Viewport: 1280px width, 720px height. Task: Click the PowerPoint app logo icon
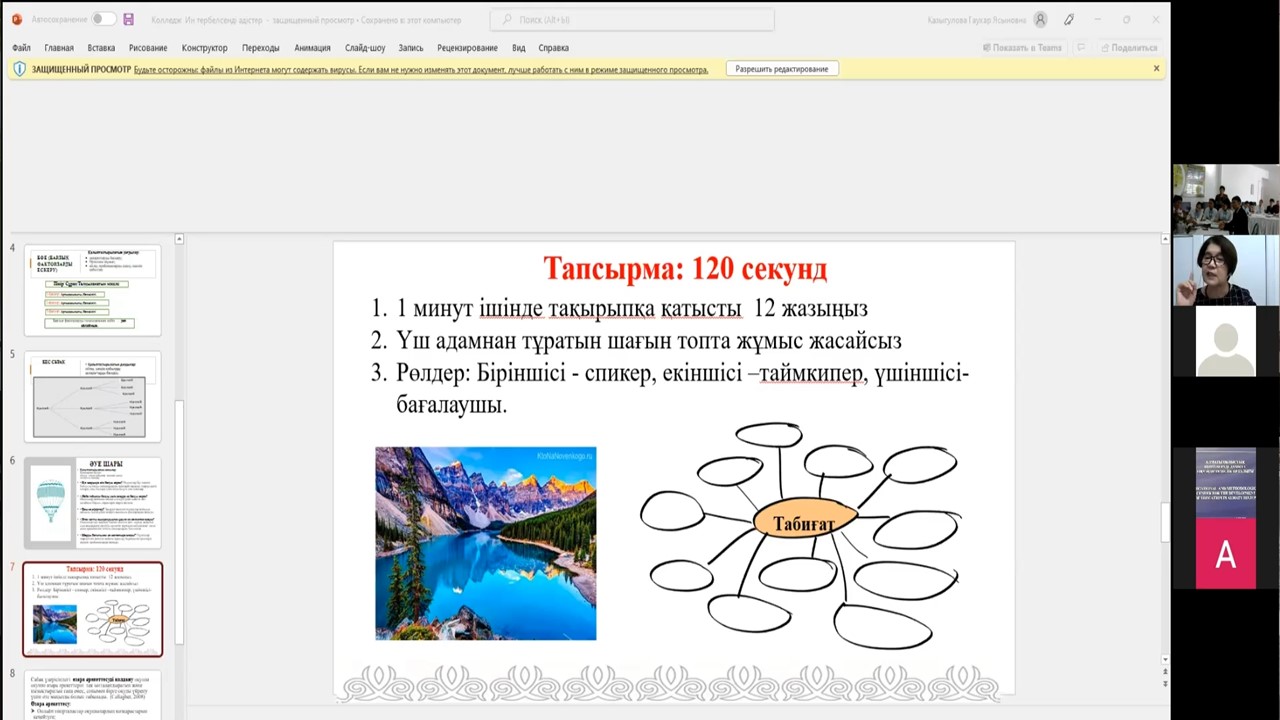[16, 19]
